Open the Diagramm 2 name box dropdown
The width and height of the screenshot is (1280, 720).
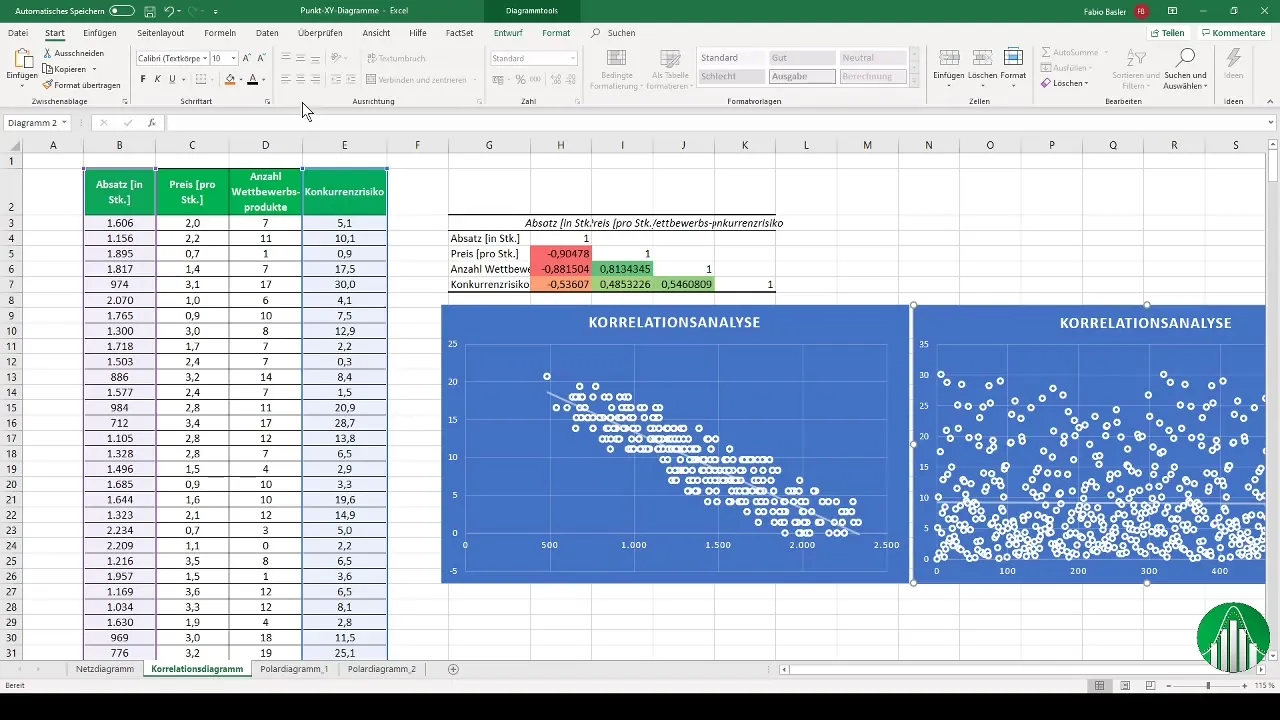64,123
